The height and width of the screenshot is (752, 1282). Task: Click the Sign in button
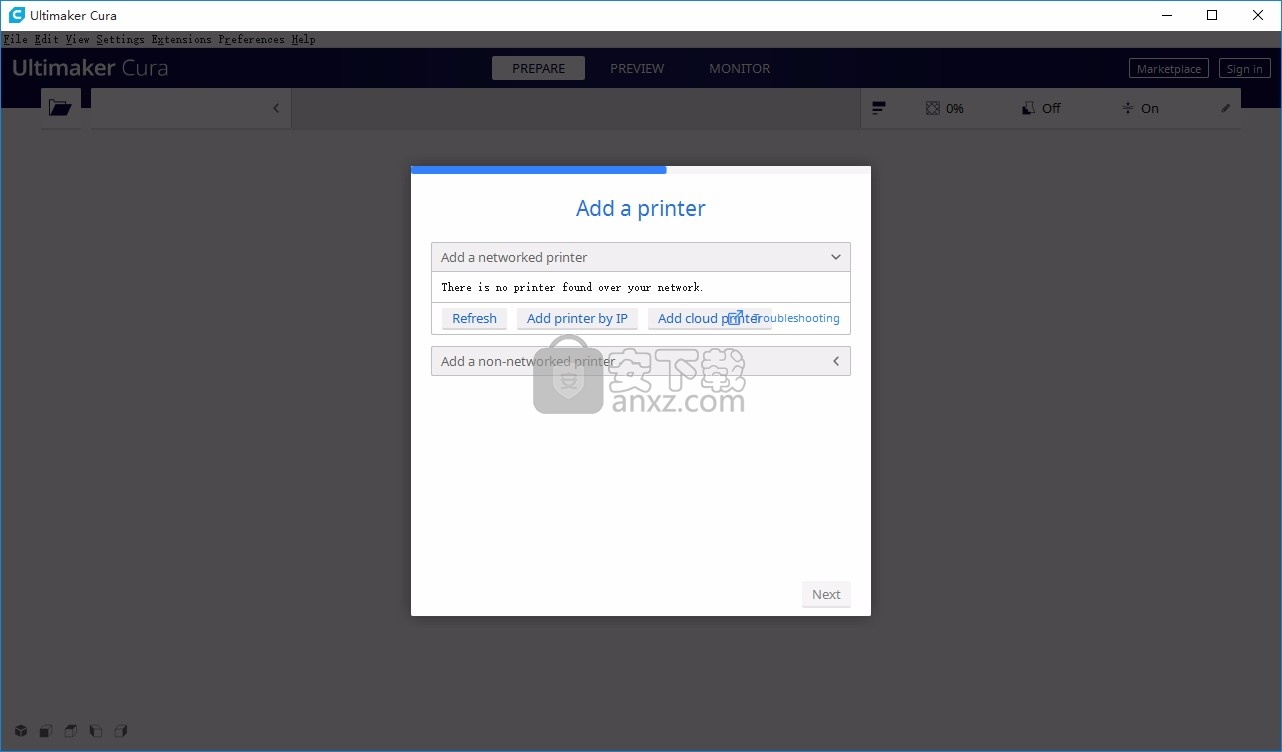(x=1244, y=69)
